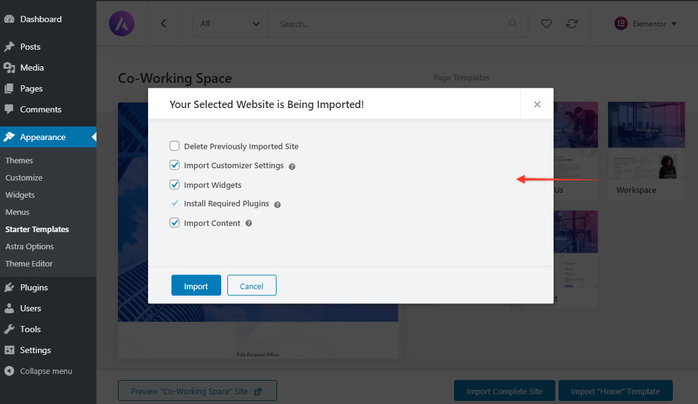Image resolution: width=698 pixels, height=404 pixels.
Task: Click the Comments bubble icon
Action: pos(9,109)
